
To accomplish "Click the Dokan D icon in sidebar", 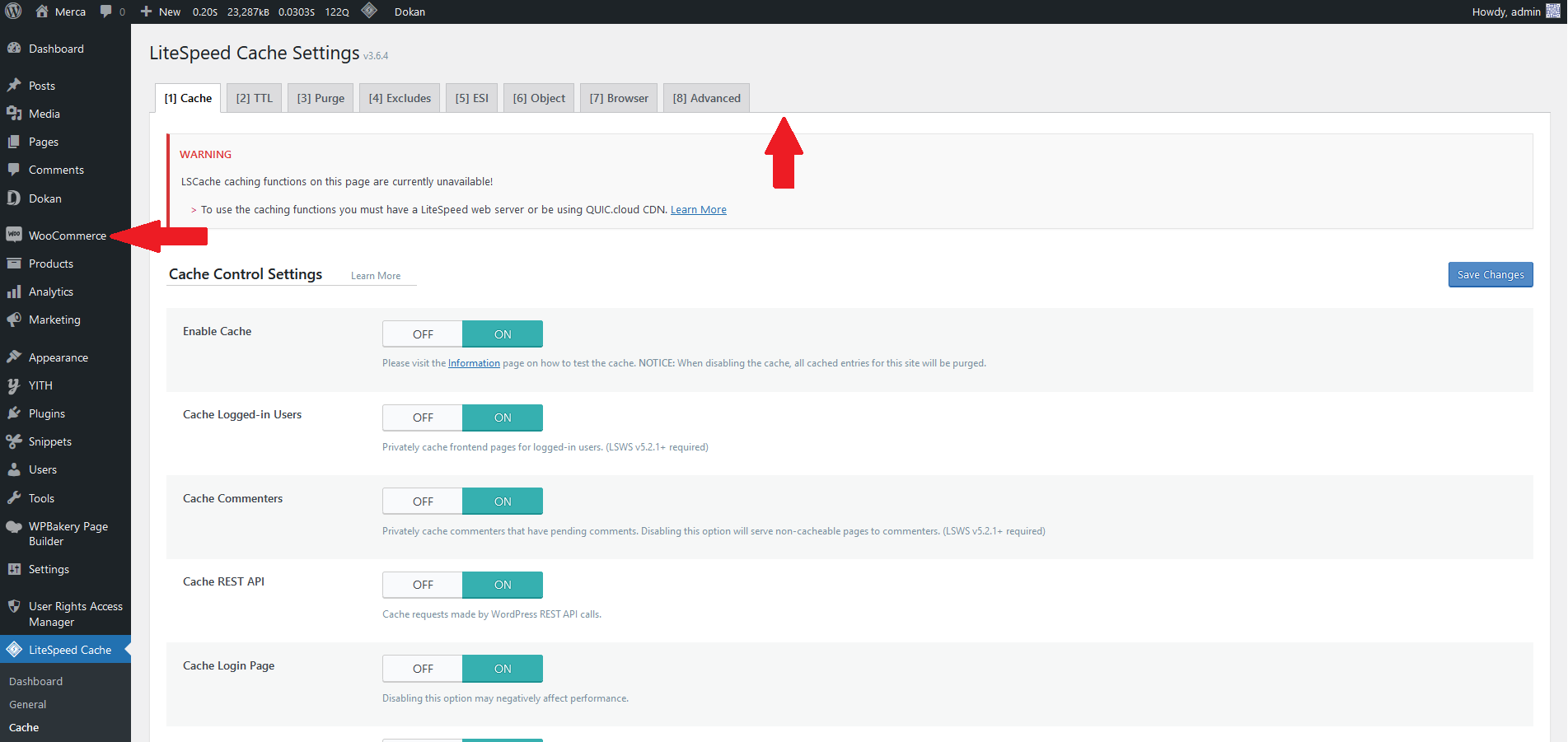I will [x=14, y=198].
